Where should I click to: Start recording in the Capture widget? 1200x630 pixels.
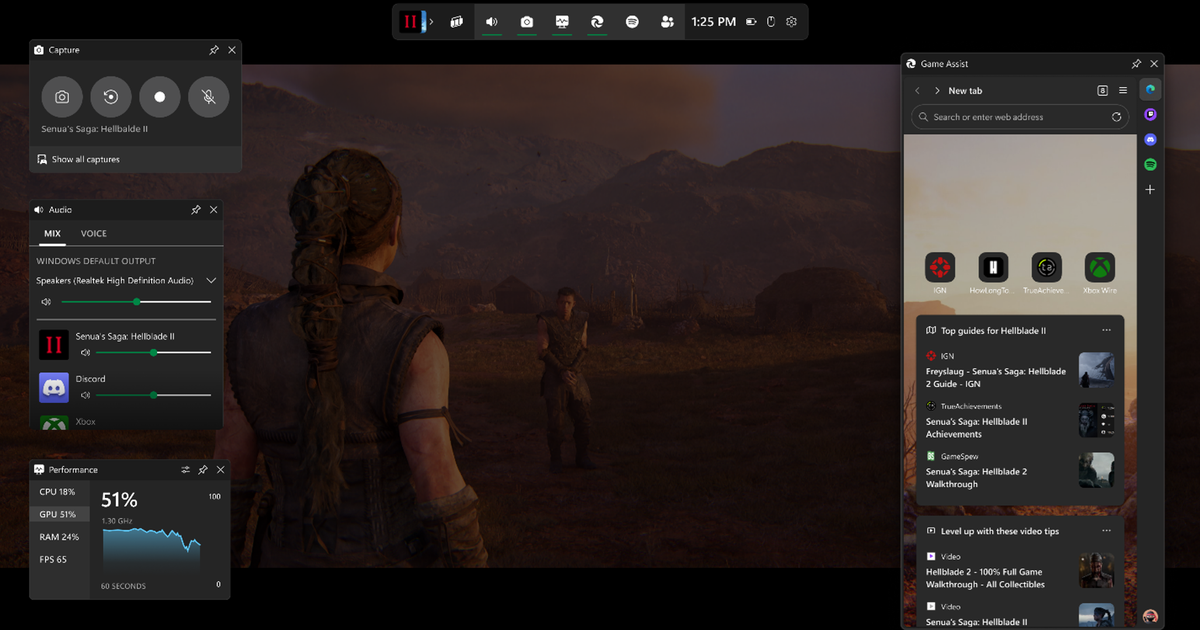[160, 97]
